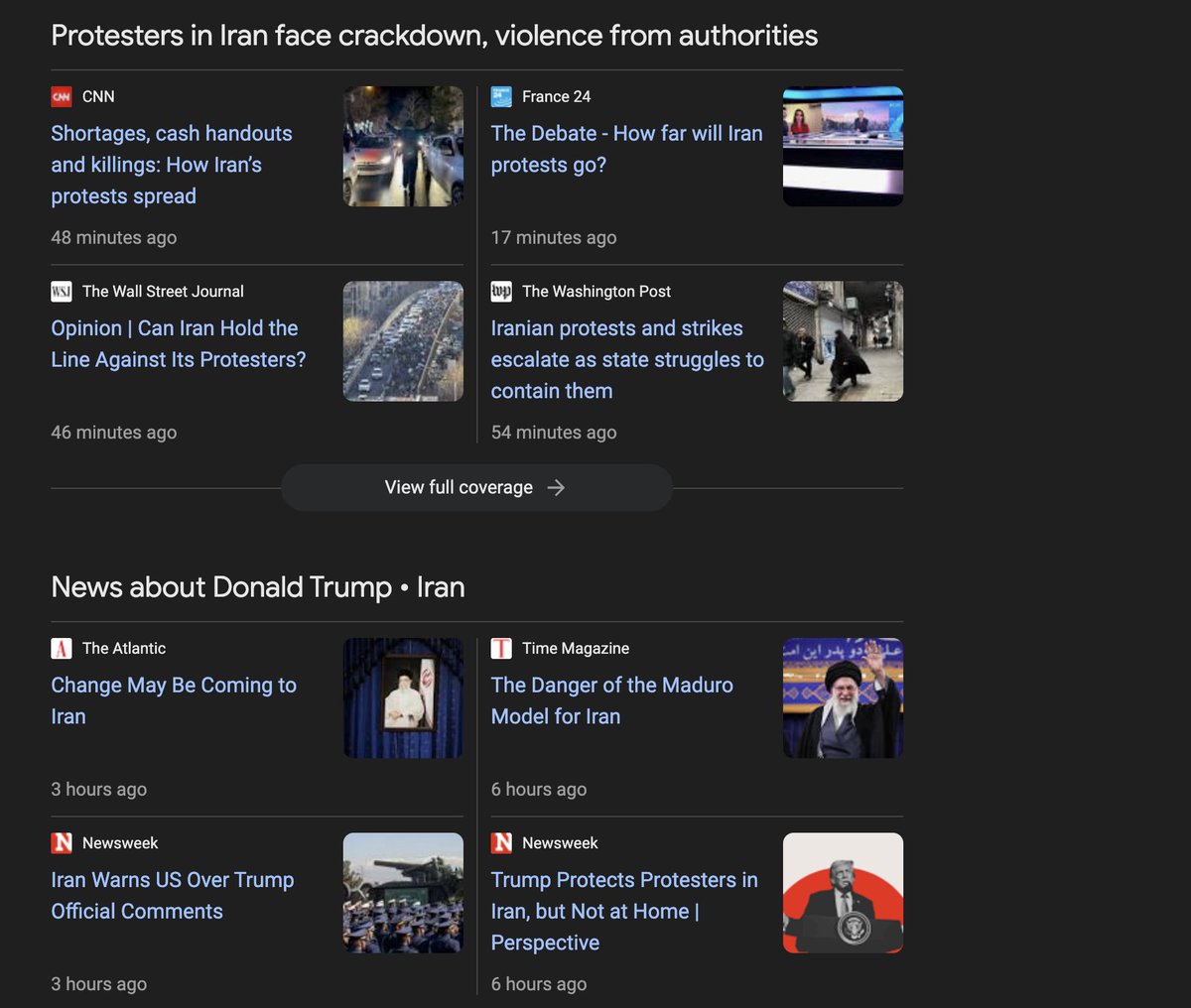Screen dimensions: 1191x1008
Task: Click the France 24 source name
Action: 556,96
